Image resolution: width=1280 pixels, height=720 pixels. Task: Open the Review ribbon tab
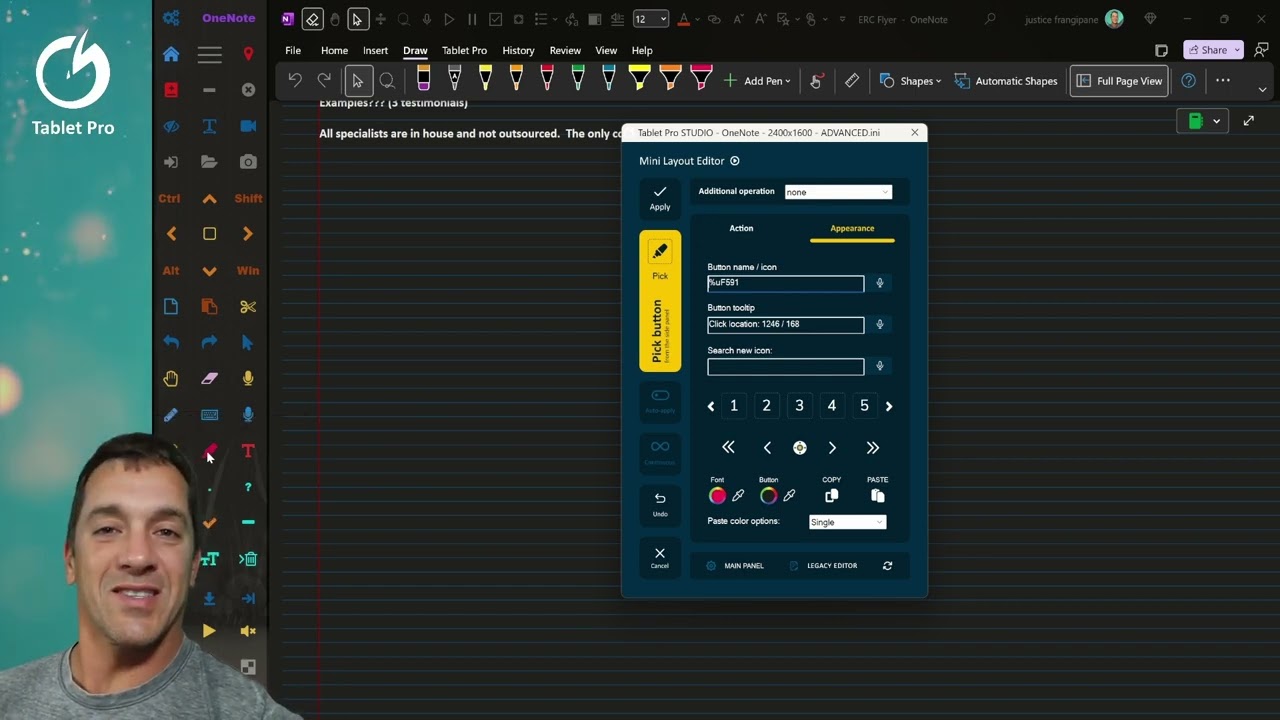tap(565, 50)
